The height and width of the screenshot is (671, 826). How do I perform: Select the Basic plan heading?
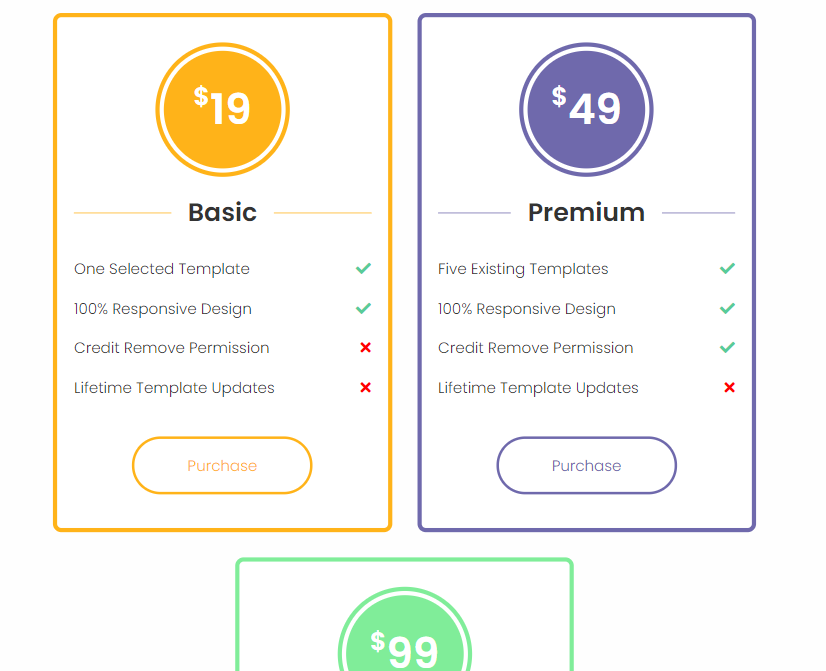tap(222, 212)
